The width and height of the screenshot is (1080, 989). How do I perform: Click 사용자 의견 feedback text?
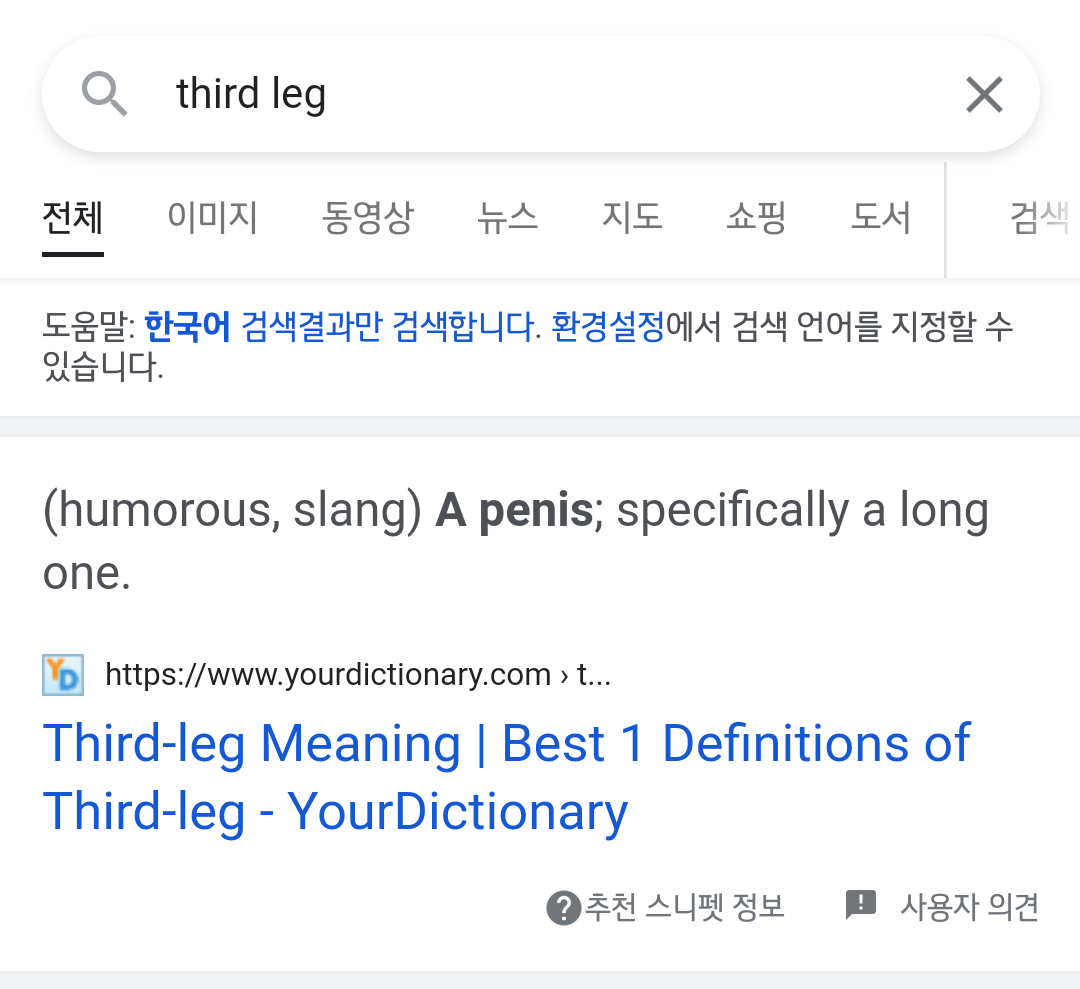[x=969, y=907]
